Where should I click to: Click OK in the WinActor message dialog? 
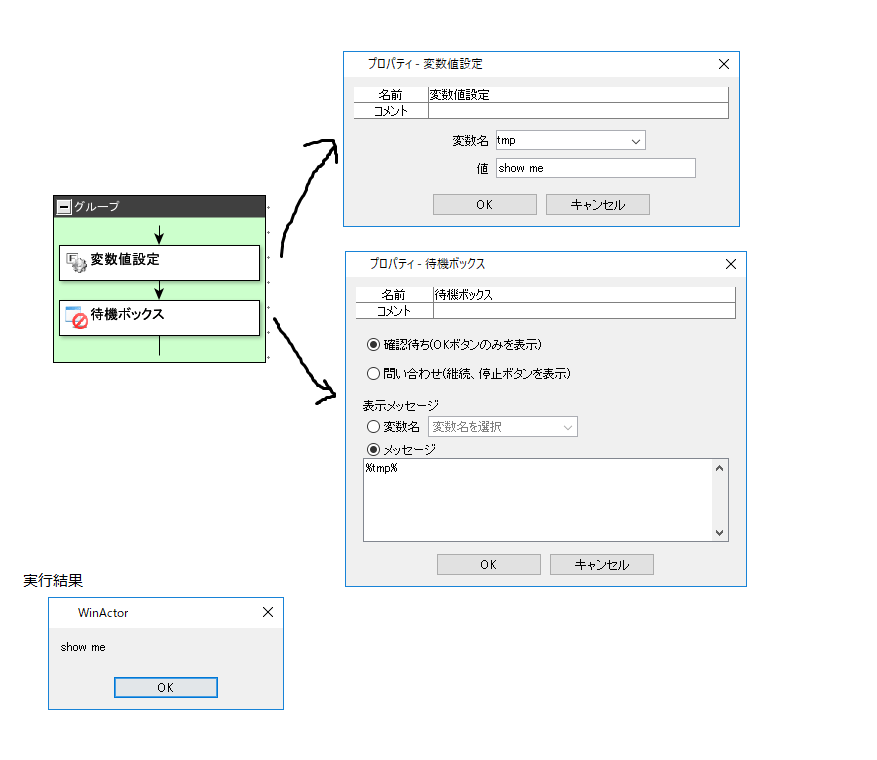(x=166, y=688)
